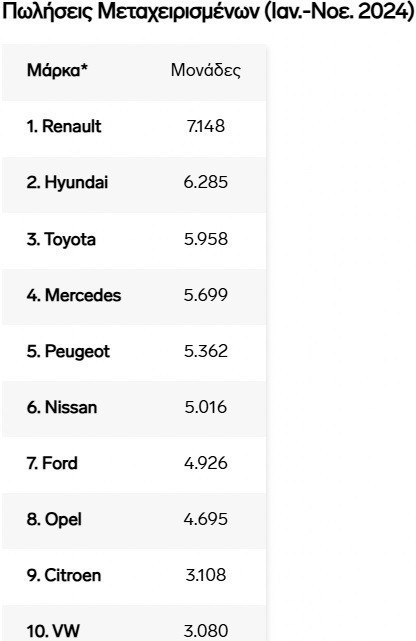Click the Μάρκα* column header
416x641 pixels.
tap(57, 70)
